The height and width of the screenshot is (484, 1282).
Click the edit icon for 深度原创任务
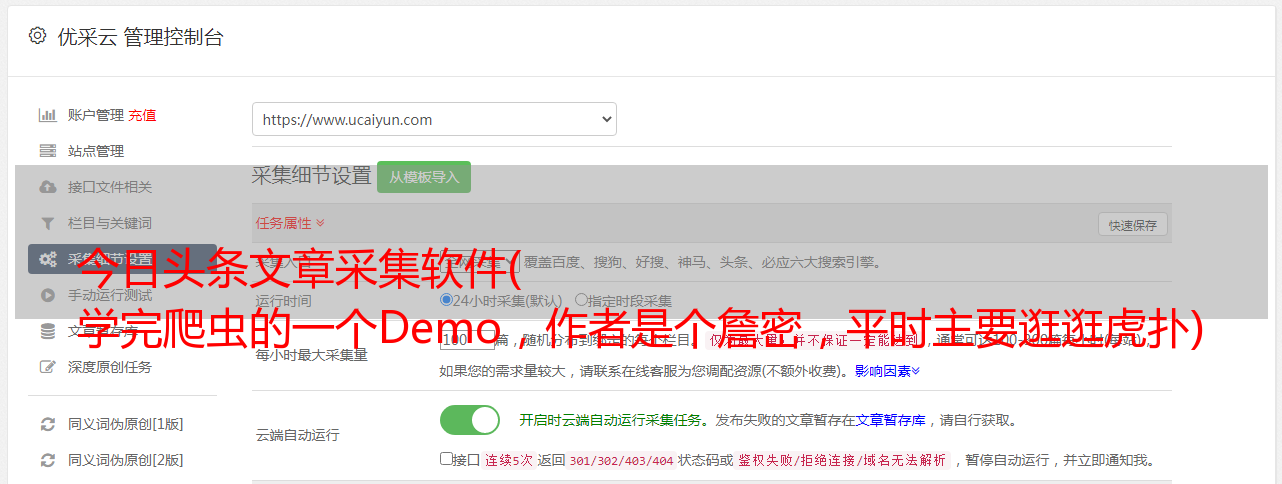coord(47,367)
